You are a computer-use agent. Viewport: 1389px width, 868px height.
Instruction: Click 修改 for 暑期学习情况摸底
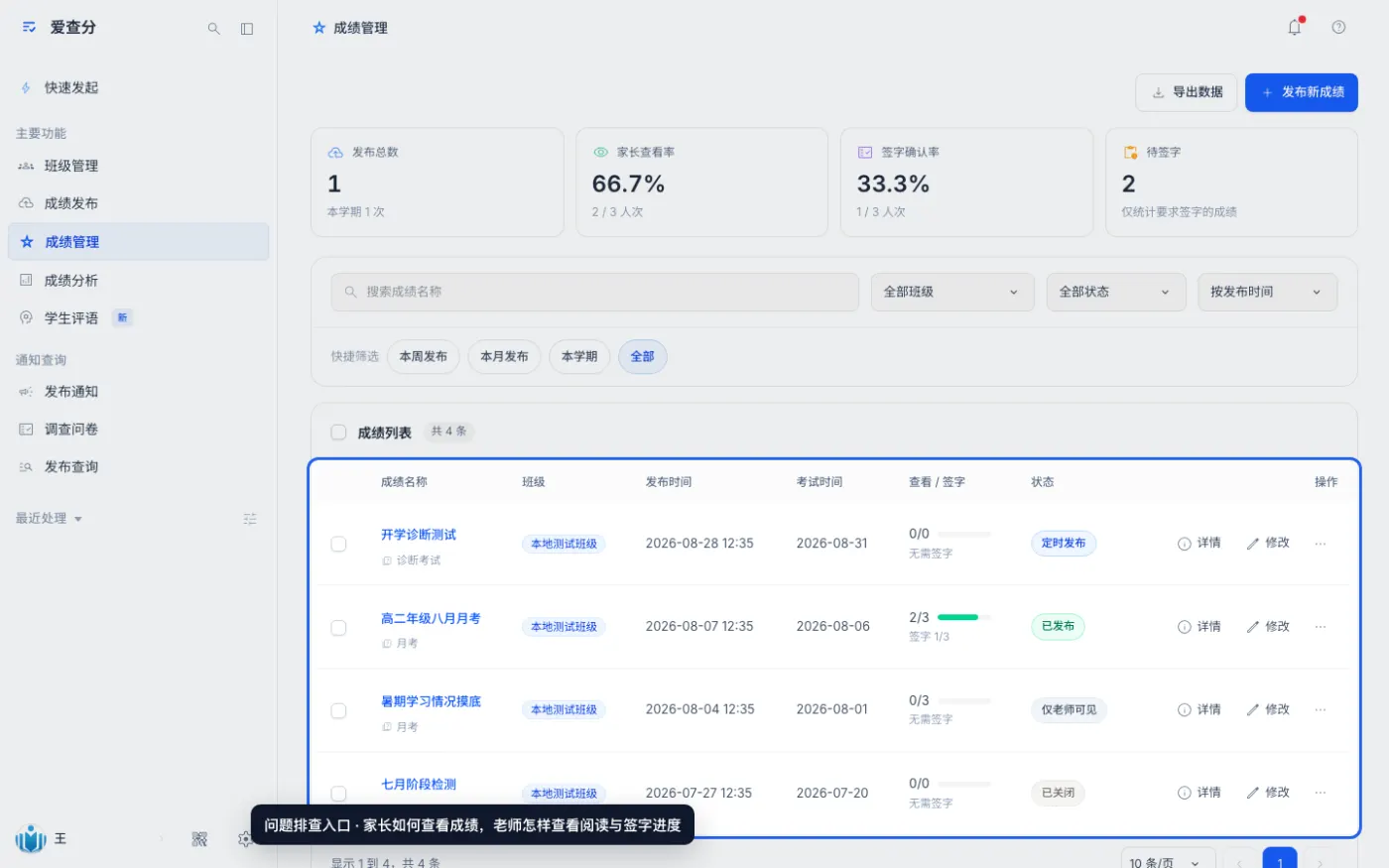[1268, 710]
